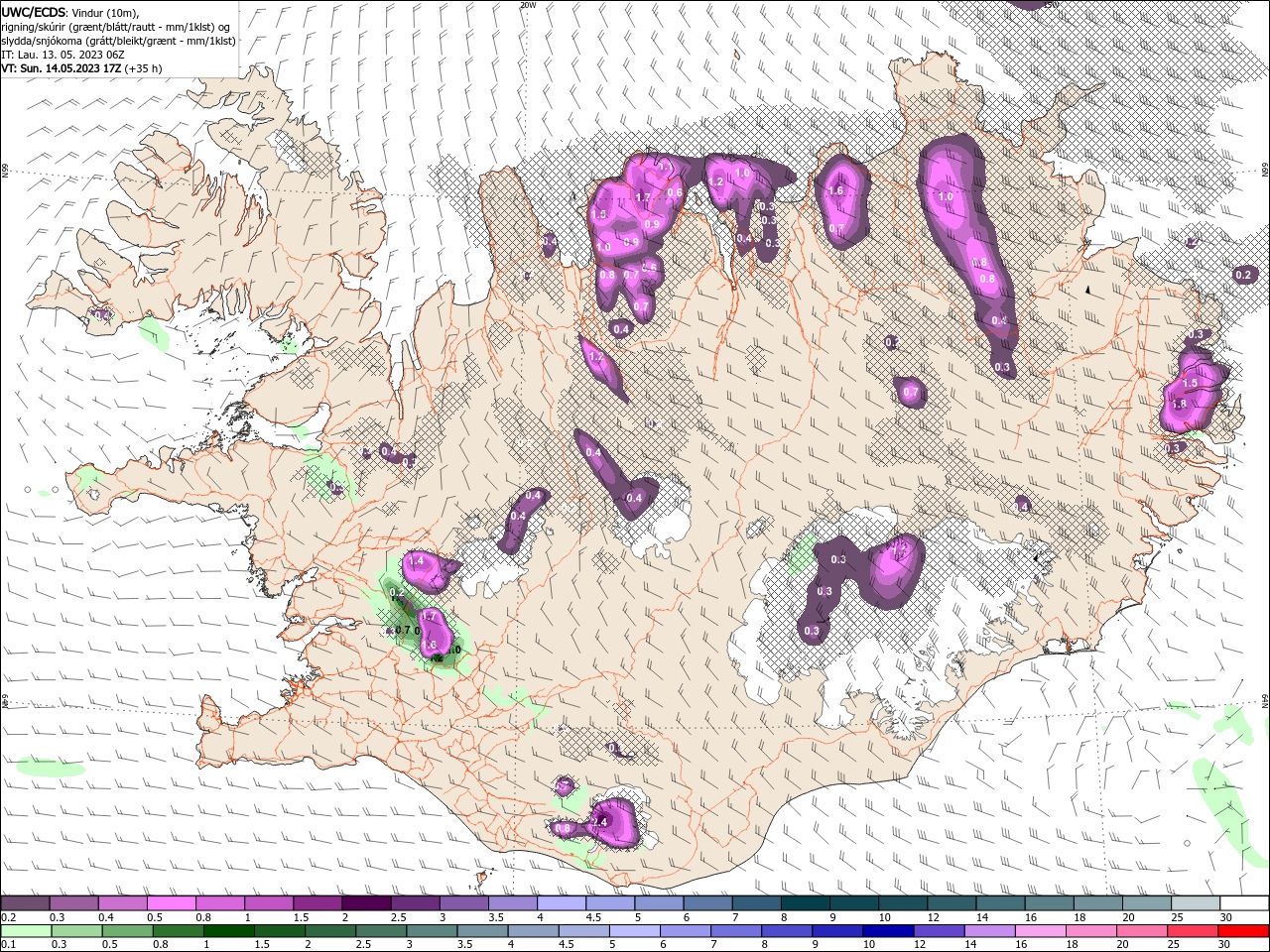Screen dimensions: 1270x952
Task: Select the violet 12 swatch in the bottom legend row
Action: [x=939, y=931]
